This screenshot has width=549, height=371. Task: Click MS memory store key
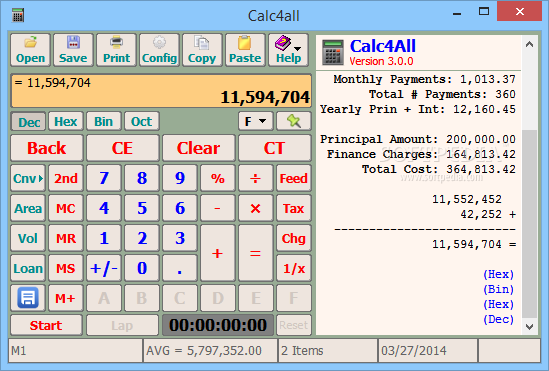tap(66, 268)
